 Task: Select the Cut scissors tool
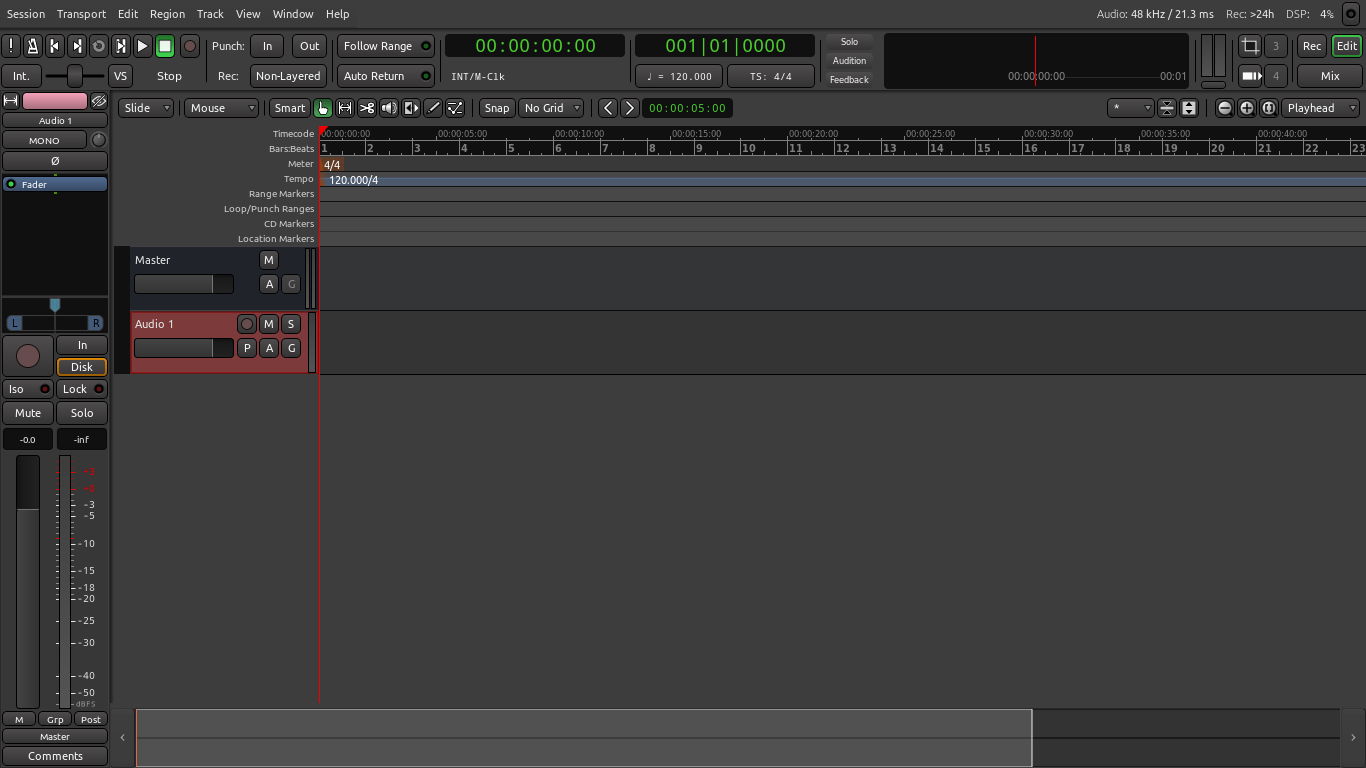(366, 108)
